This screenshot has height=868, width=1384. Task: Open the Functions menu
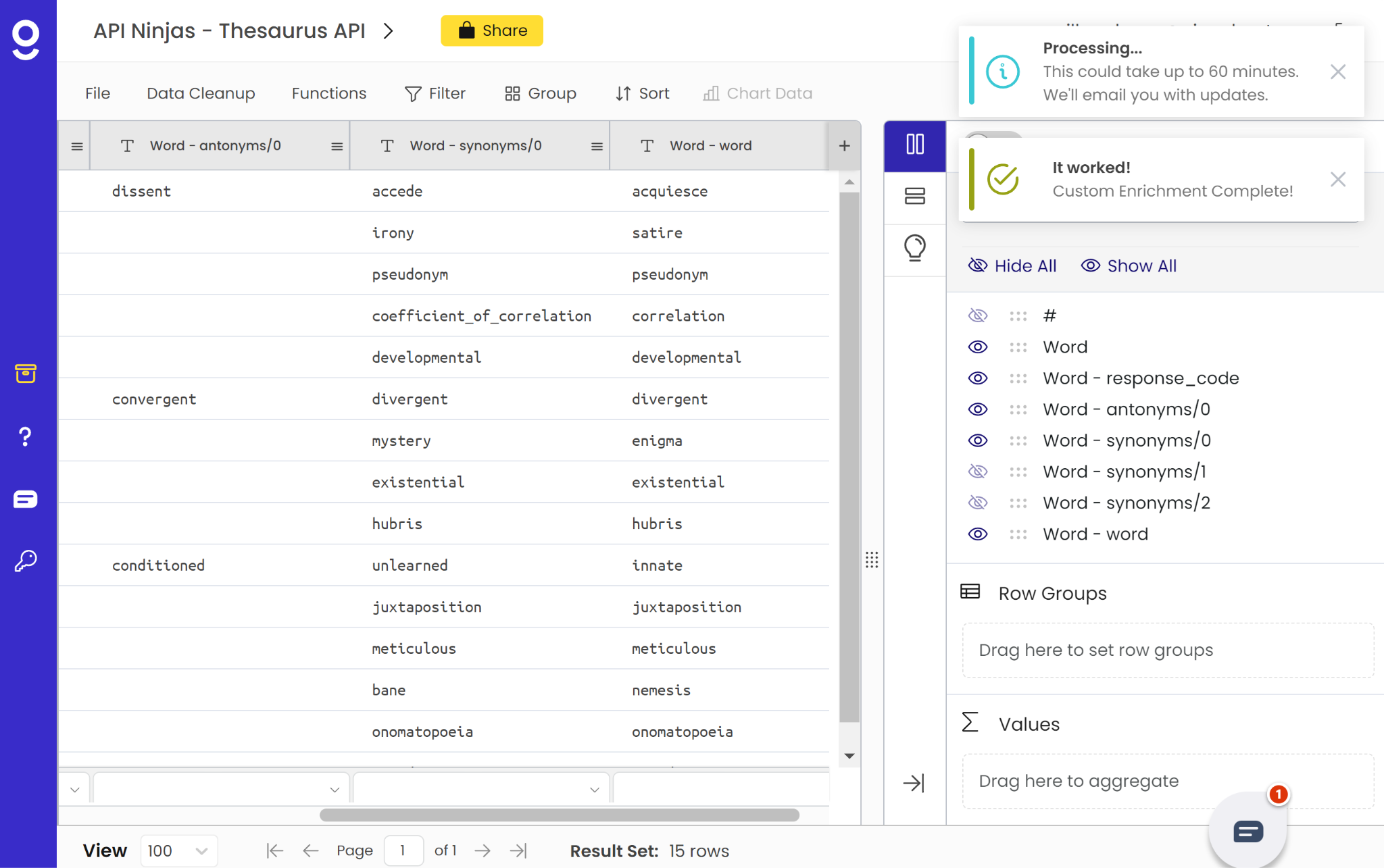point(328,93)
